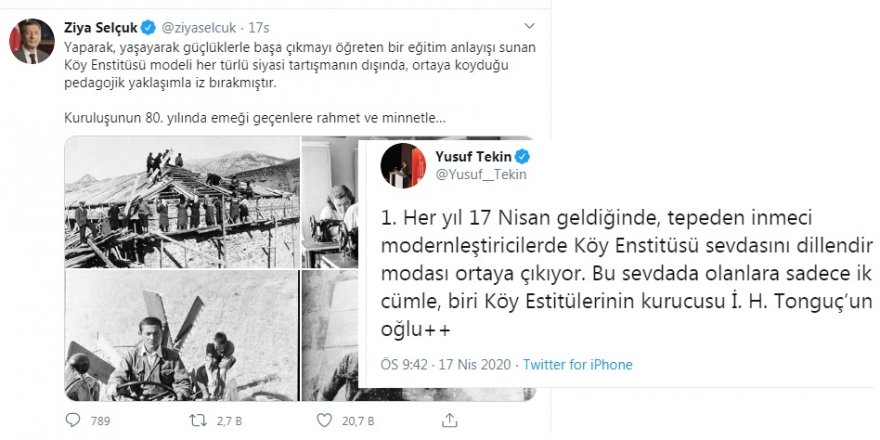Image resolution: width=880 pixels, height=440 pixels.
Task: Click the reply icon showing 789
Action: [73, 420]
